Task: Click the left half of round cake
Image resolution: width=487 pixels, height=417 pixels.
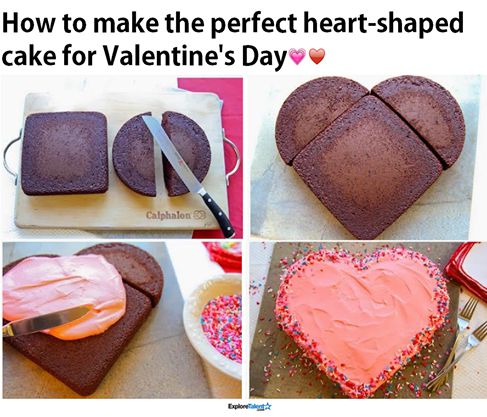Action: click(x=135, y=155)
